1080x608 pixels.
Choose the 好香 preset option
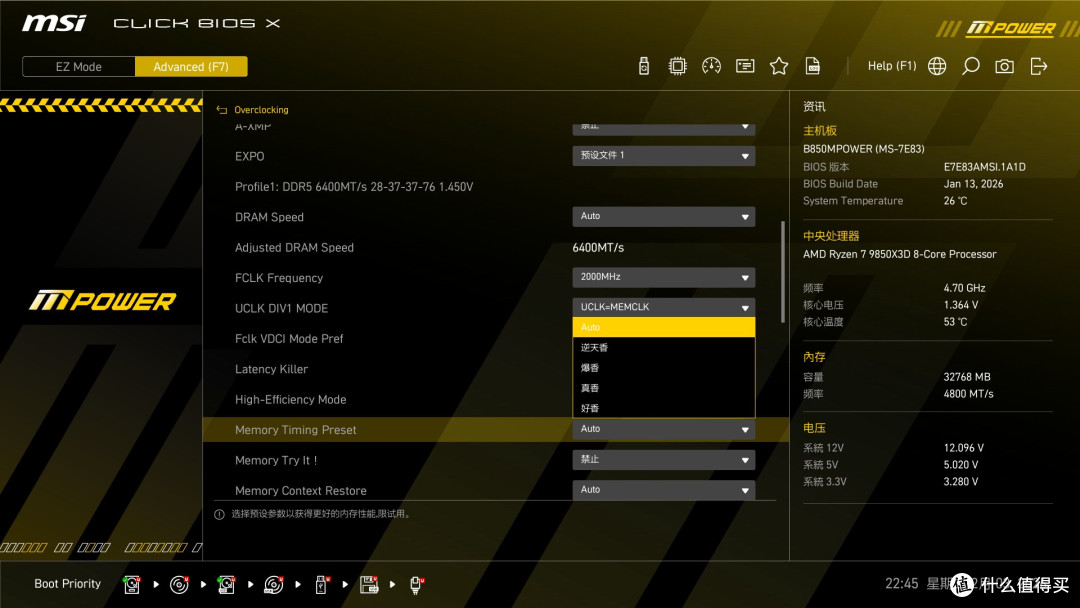pos(663,408)
